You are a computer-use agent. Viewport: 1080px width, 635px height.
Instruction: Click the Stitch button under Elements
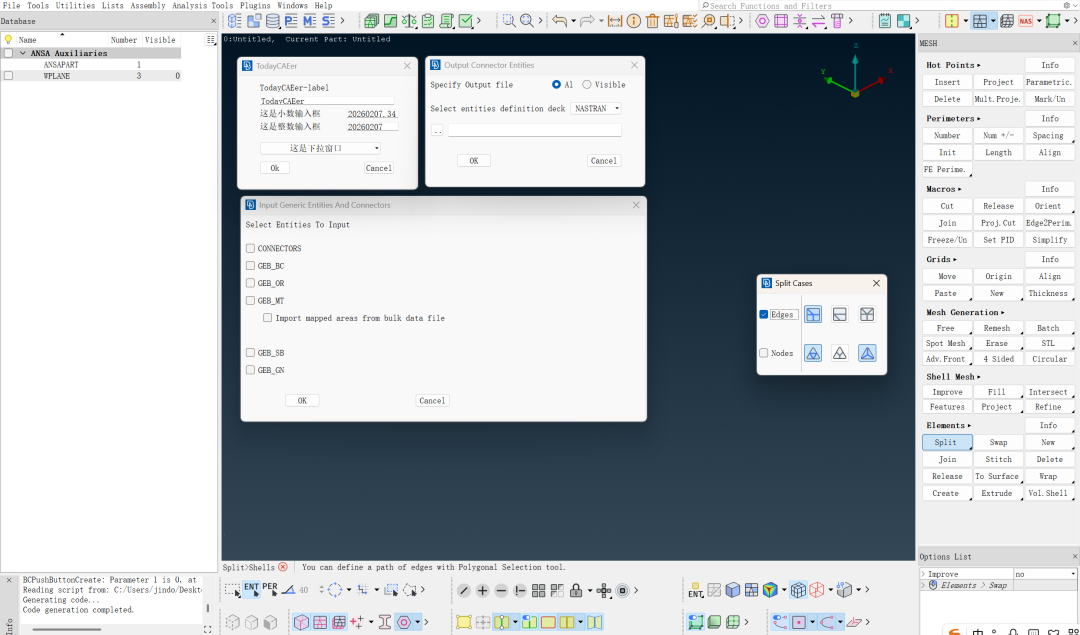click(x=998, y=459)
